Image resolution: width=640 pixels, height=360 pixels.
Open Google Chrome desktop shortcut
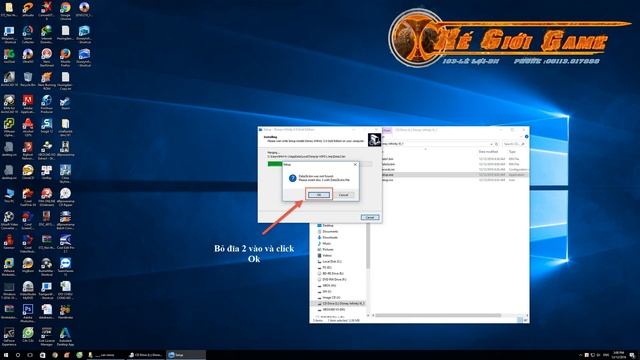(65, 10)
